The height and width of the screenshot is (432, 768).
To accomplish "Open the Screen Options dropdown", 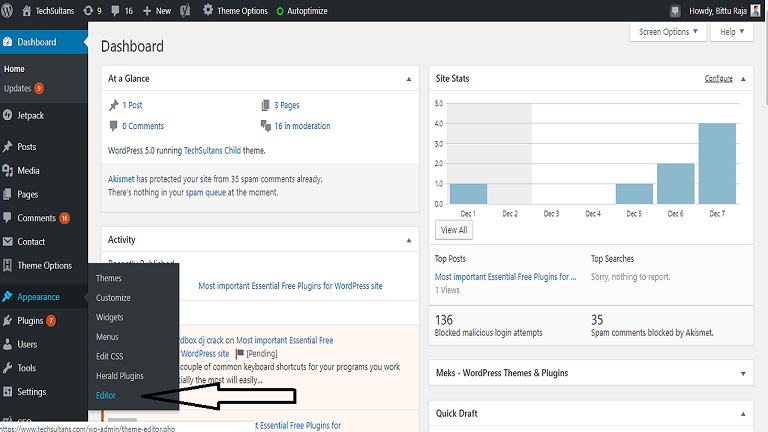I will tap(668, 32).
